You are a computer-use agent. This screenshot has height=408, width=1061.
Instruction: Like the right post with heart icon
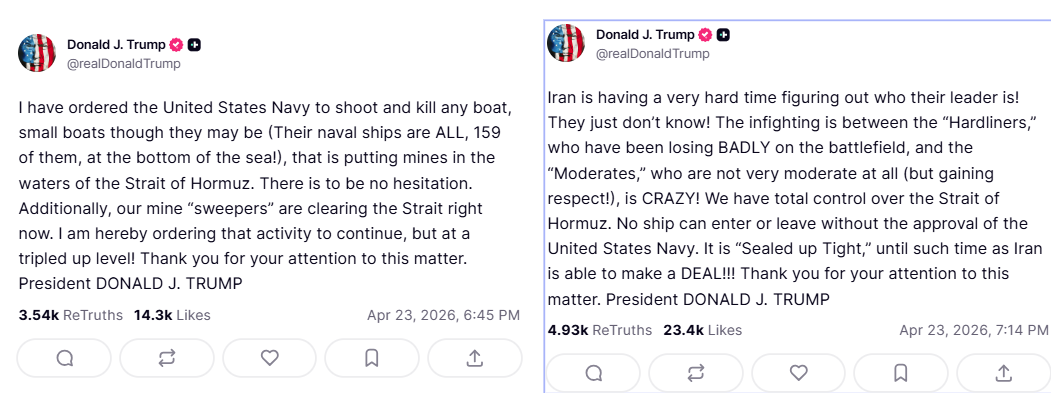[x=798, y=373]
